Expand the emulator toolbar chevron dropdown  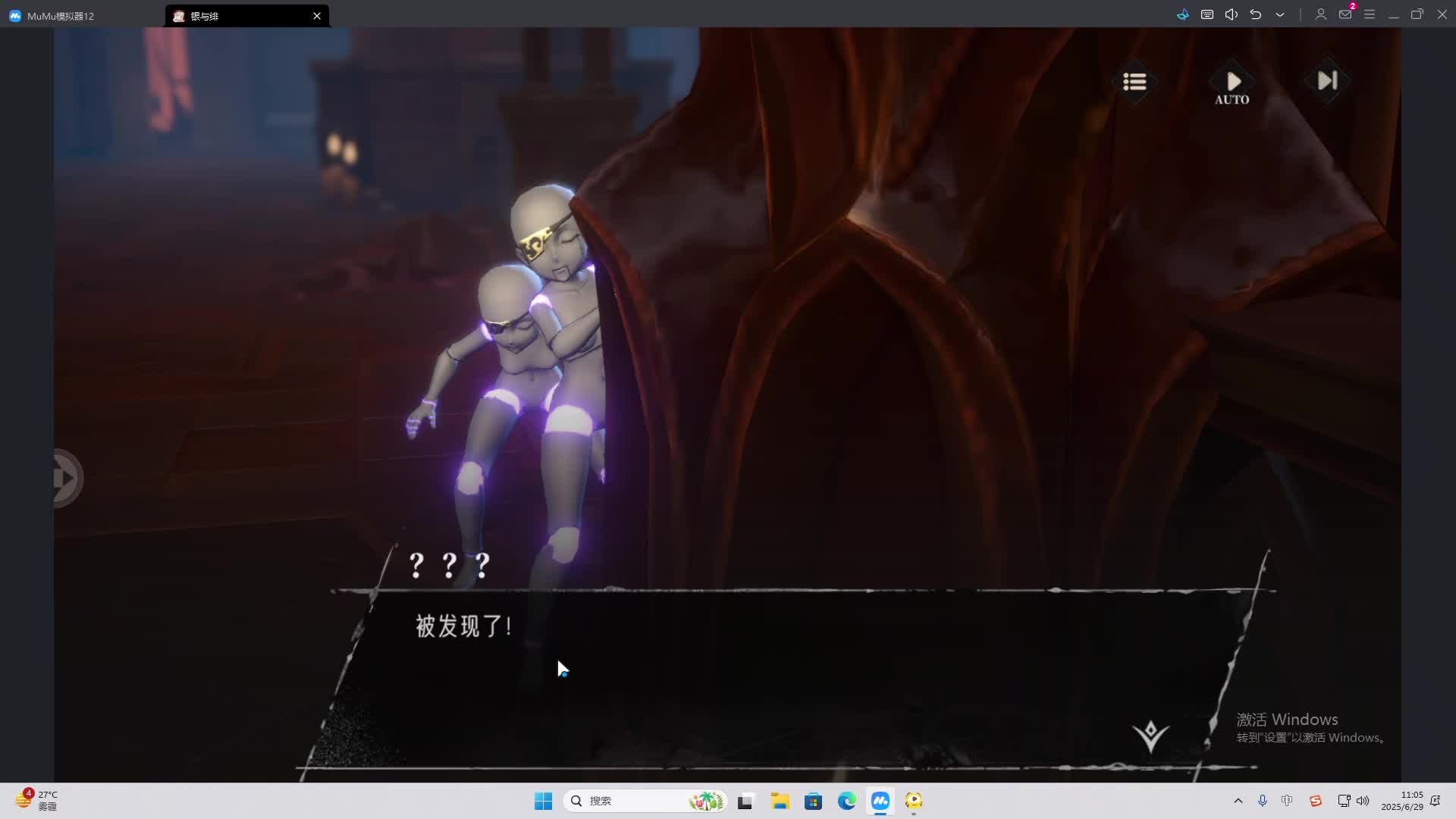pyautogui.click(x=1280, y=14)
